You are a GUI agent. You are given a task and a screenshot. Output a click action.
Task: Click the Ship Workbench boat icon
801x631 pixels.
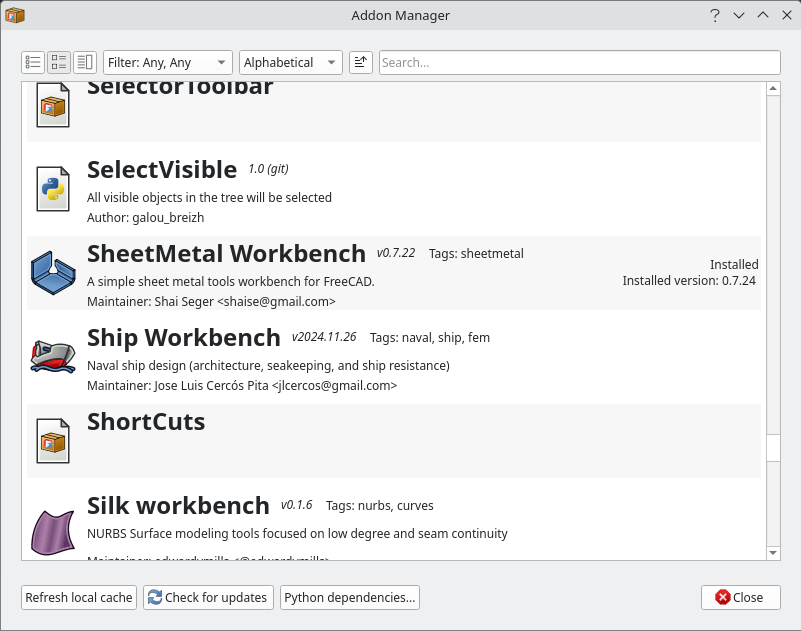tap(52, 356)
